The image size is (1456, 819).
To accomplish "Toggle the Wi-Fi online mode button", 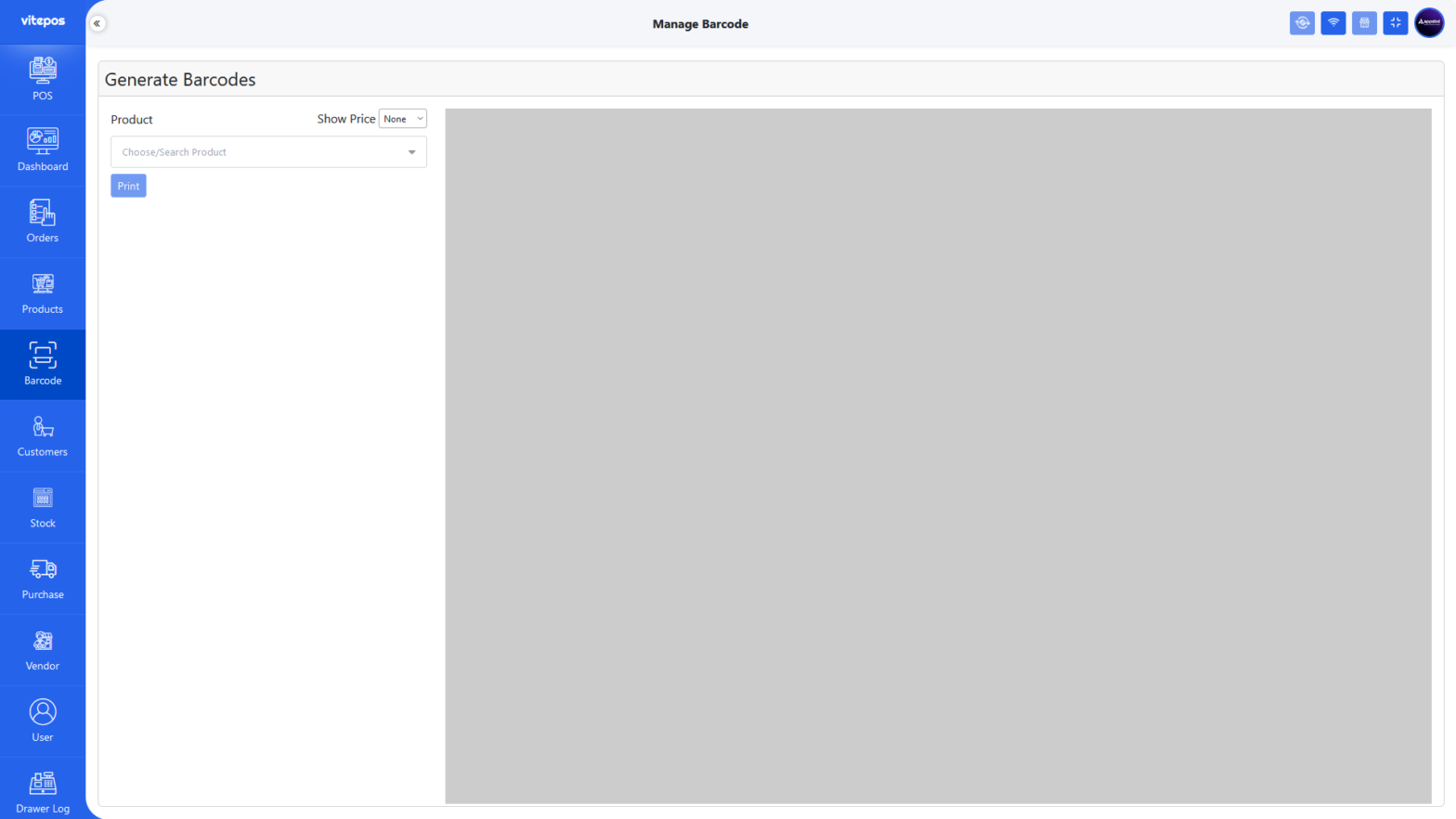I will [x=1332, y=23].
